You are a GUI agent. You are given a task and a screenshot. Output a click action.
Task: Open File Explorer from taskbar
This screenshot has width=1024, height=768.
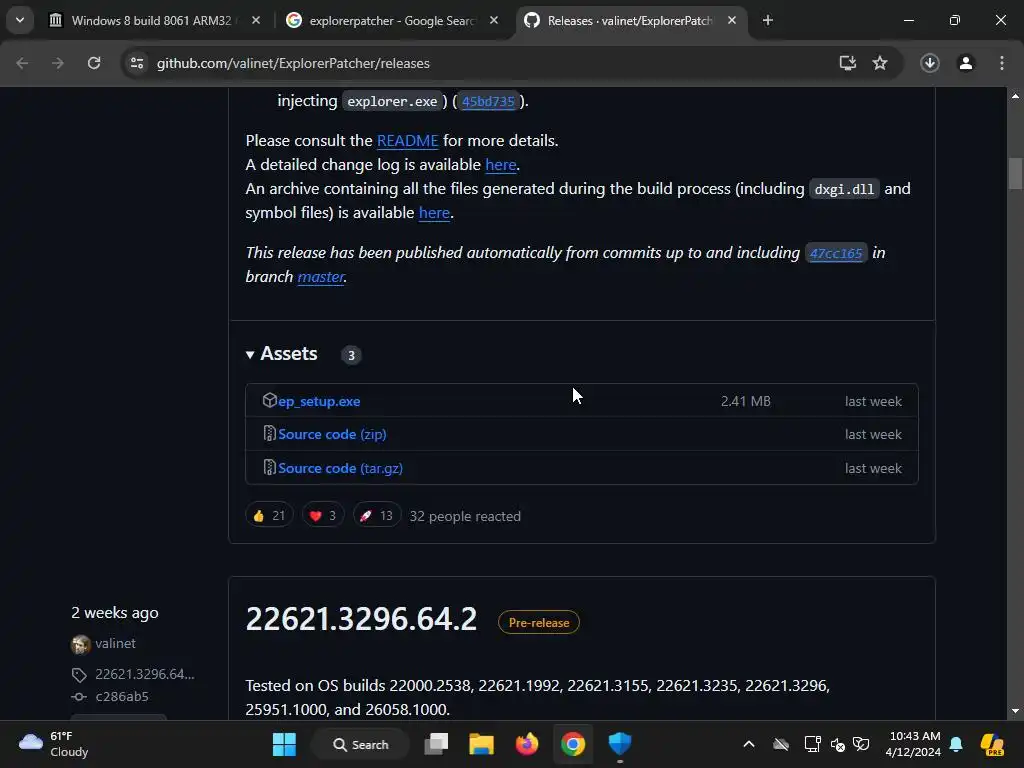[x=481, y=744]
